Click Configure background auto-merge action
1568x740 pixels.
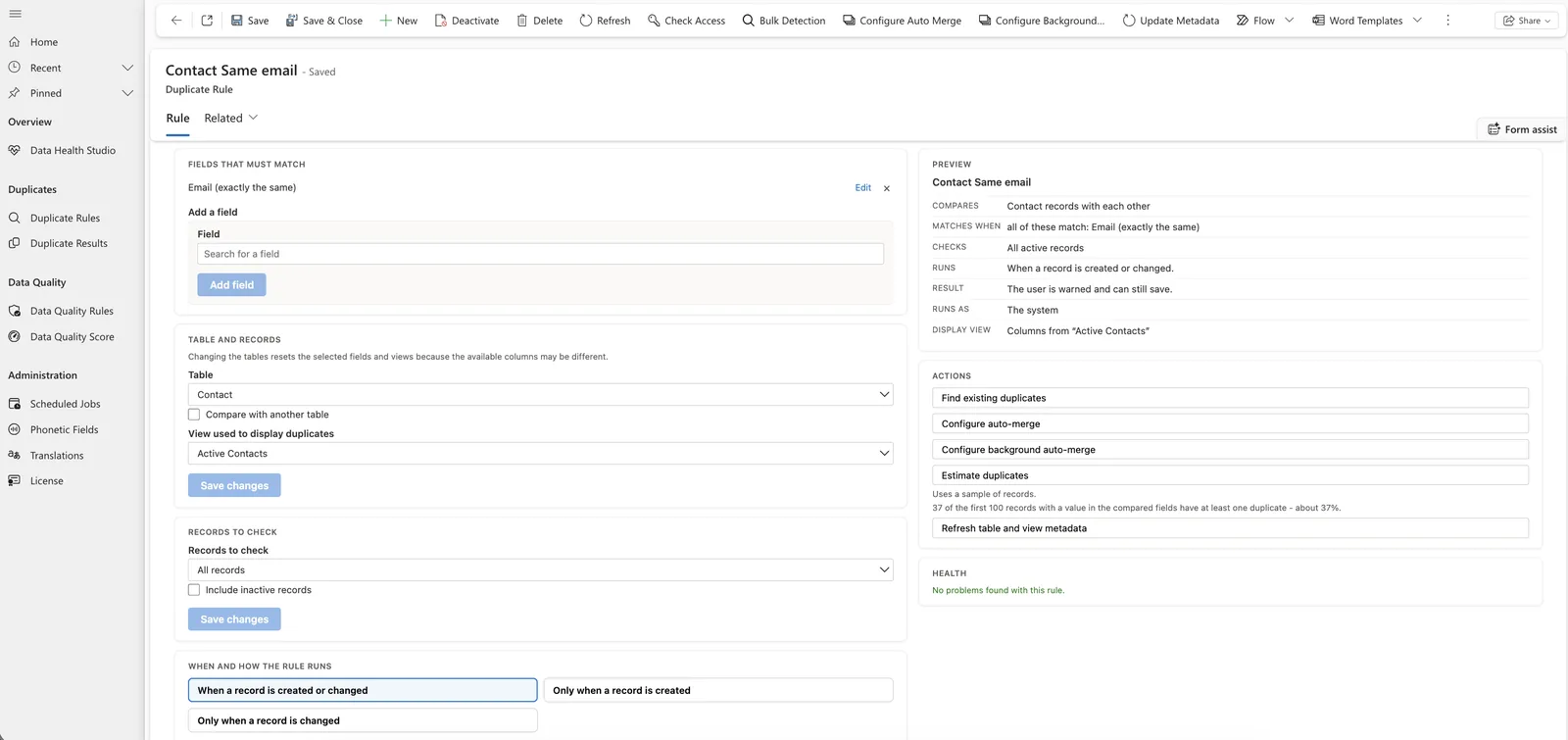click(x=1230, y=450)
